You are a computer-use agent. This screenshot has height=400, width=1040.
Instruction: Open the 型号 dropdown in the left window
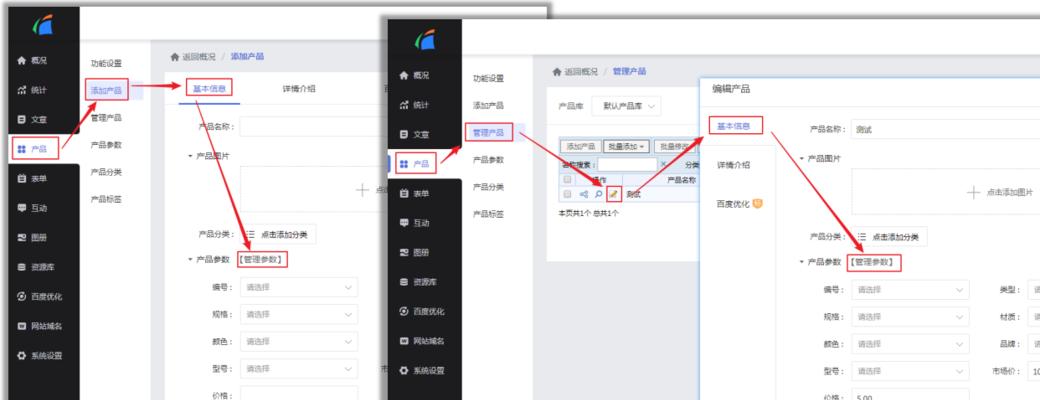coord(298,369)
